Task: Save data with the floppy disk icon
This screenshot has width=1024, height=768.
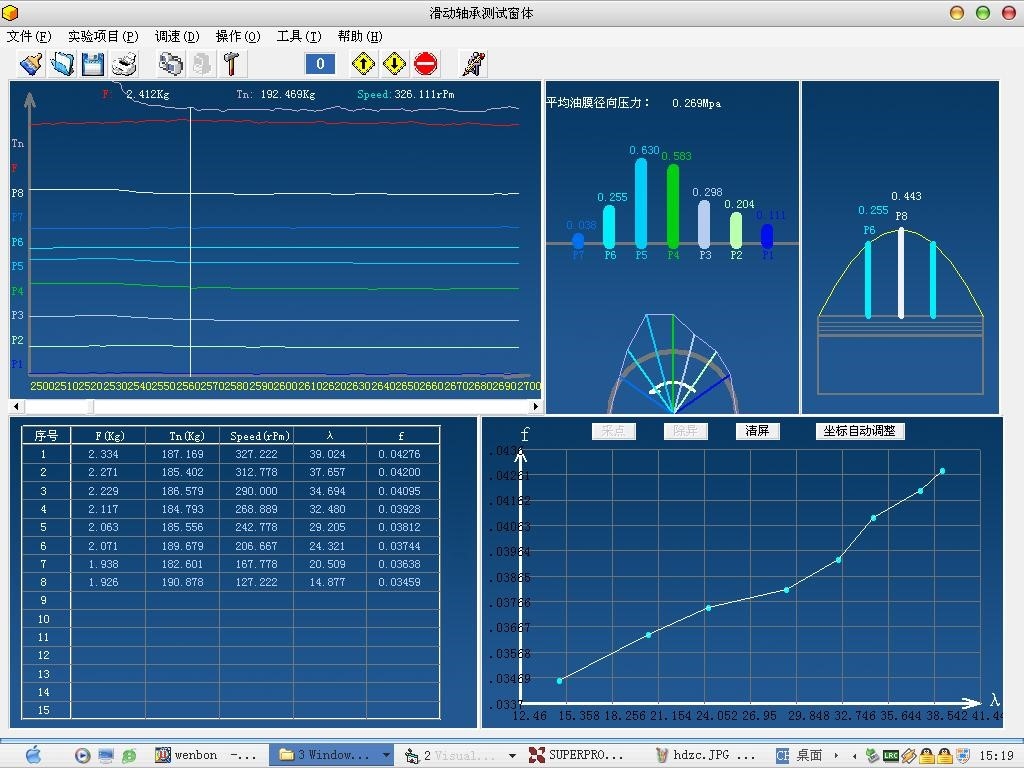Action: (x=93, y=64)
